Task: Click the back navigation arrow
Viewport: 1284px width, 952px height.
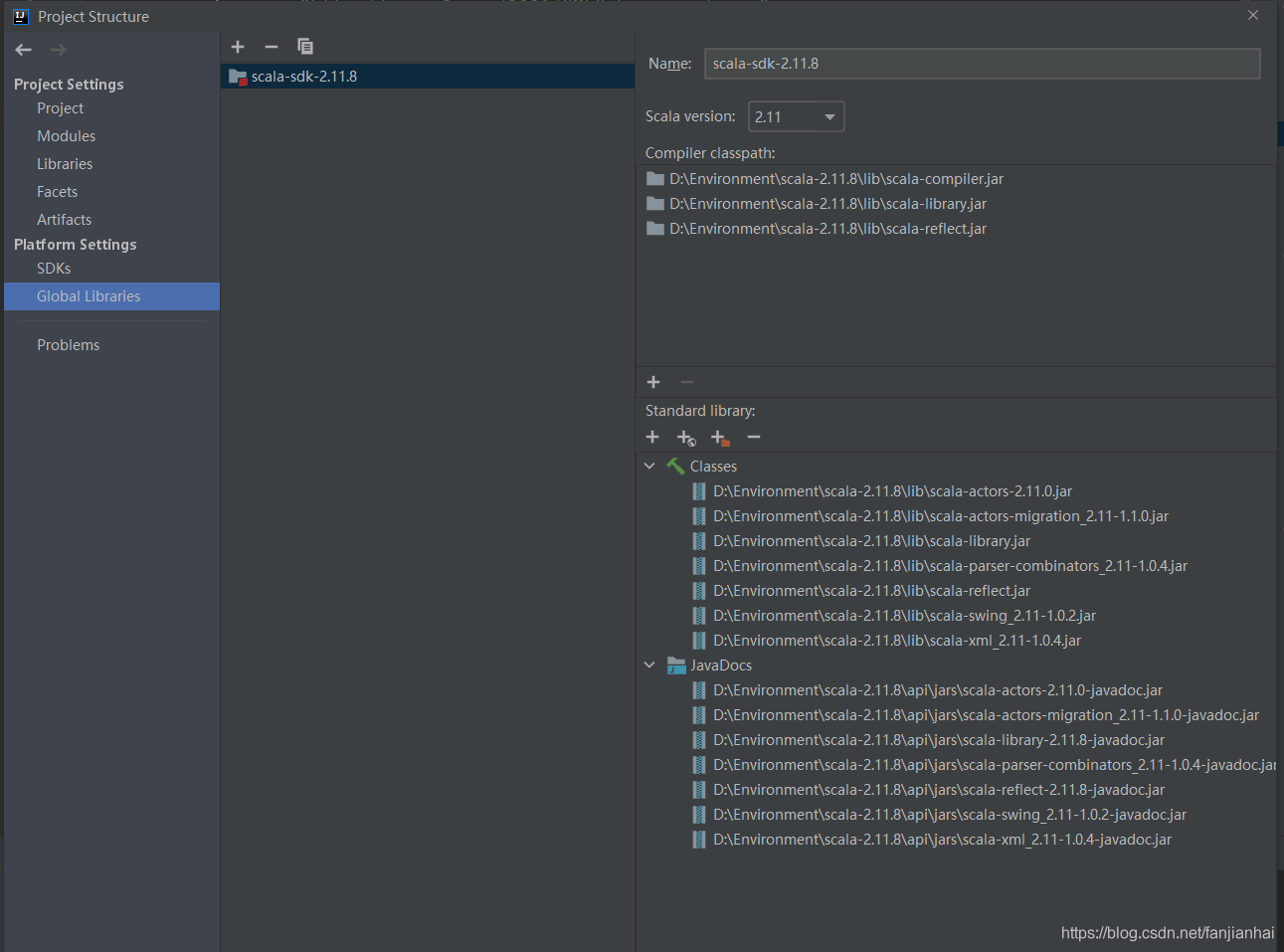Action: pyautogui.click(x=24, y=50)
